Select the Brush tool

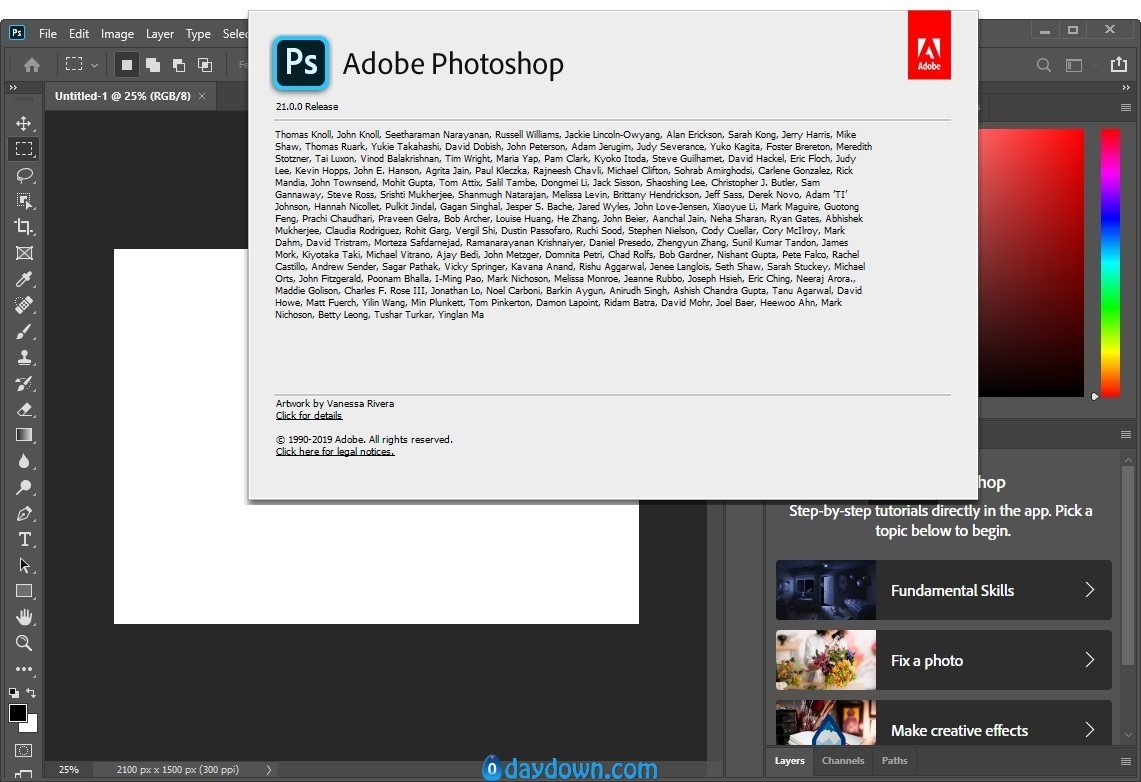[x=24, y=332]
